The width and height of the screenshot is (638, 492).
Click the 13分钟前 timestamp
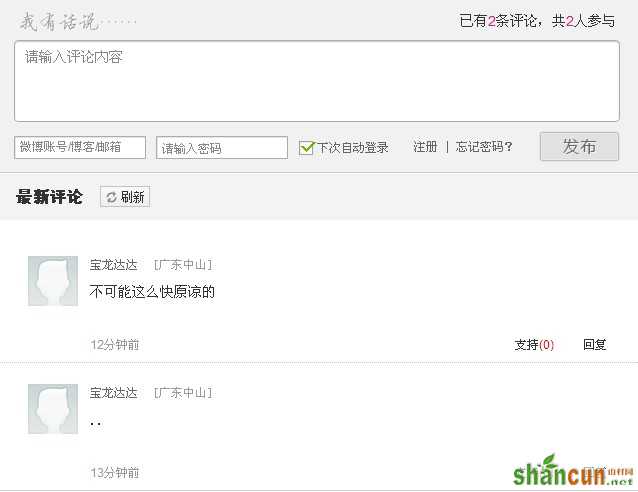tap(115, 472)
